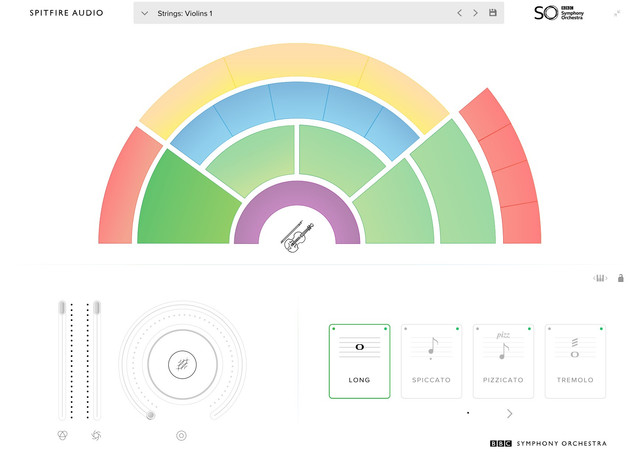The image size is (640, 452).
Task: Click the left vertical slider handle
Action: [62, 307]
